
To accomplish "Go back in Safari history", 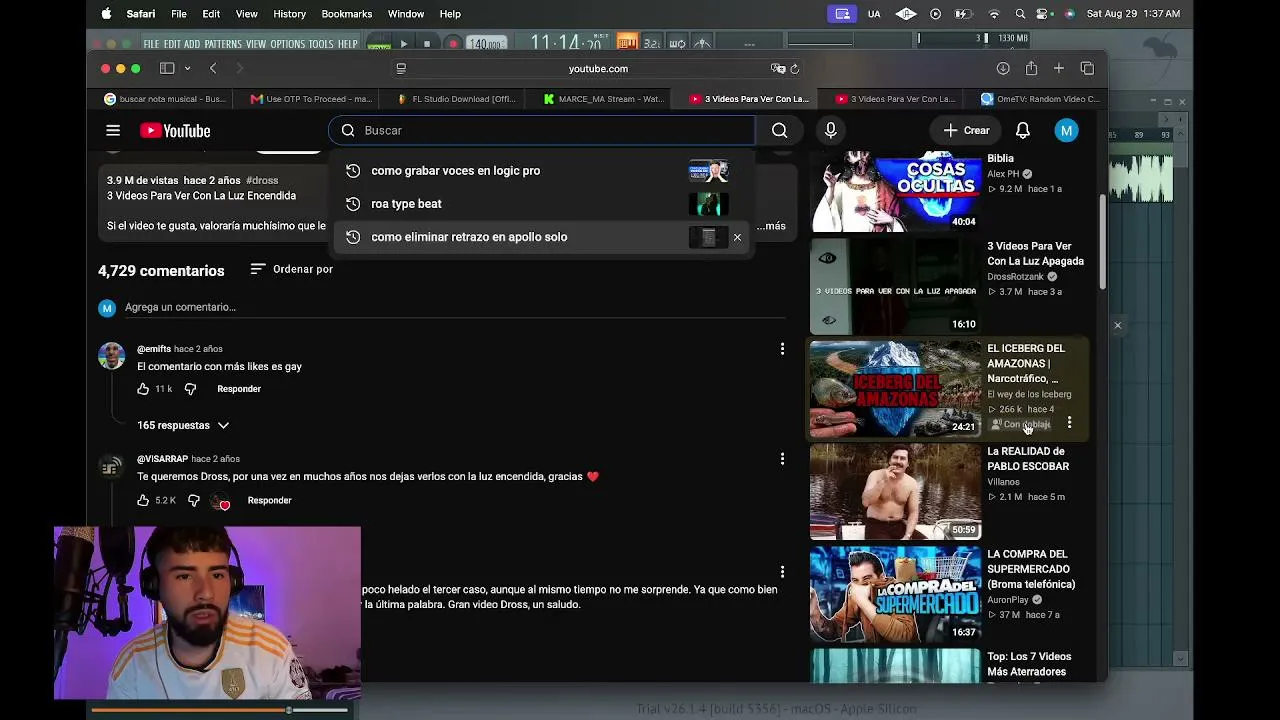I will [213, 68].
